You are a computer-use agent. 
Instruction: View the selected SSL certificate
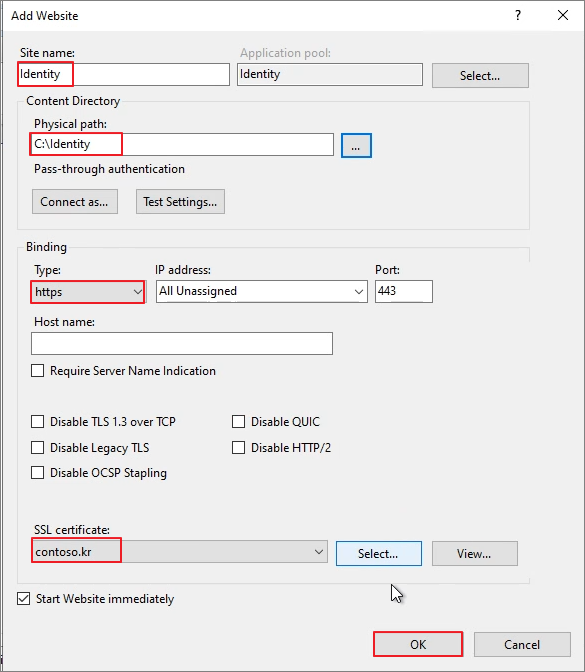474,554
